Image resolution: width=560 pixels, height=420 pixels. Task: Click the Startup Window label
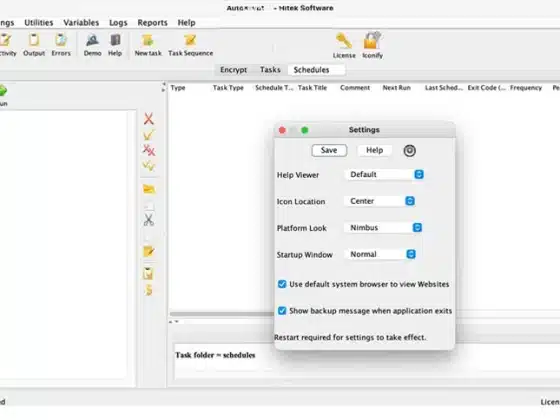304,255
